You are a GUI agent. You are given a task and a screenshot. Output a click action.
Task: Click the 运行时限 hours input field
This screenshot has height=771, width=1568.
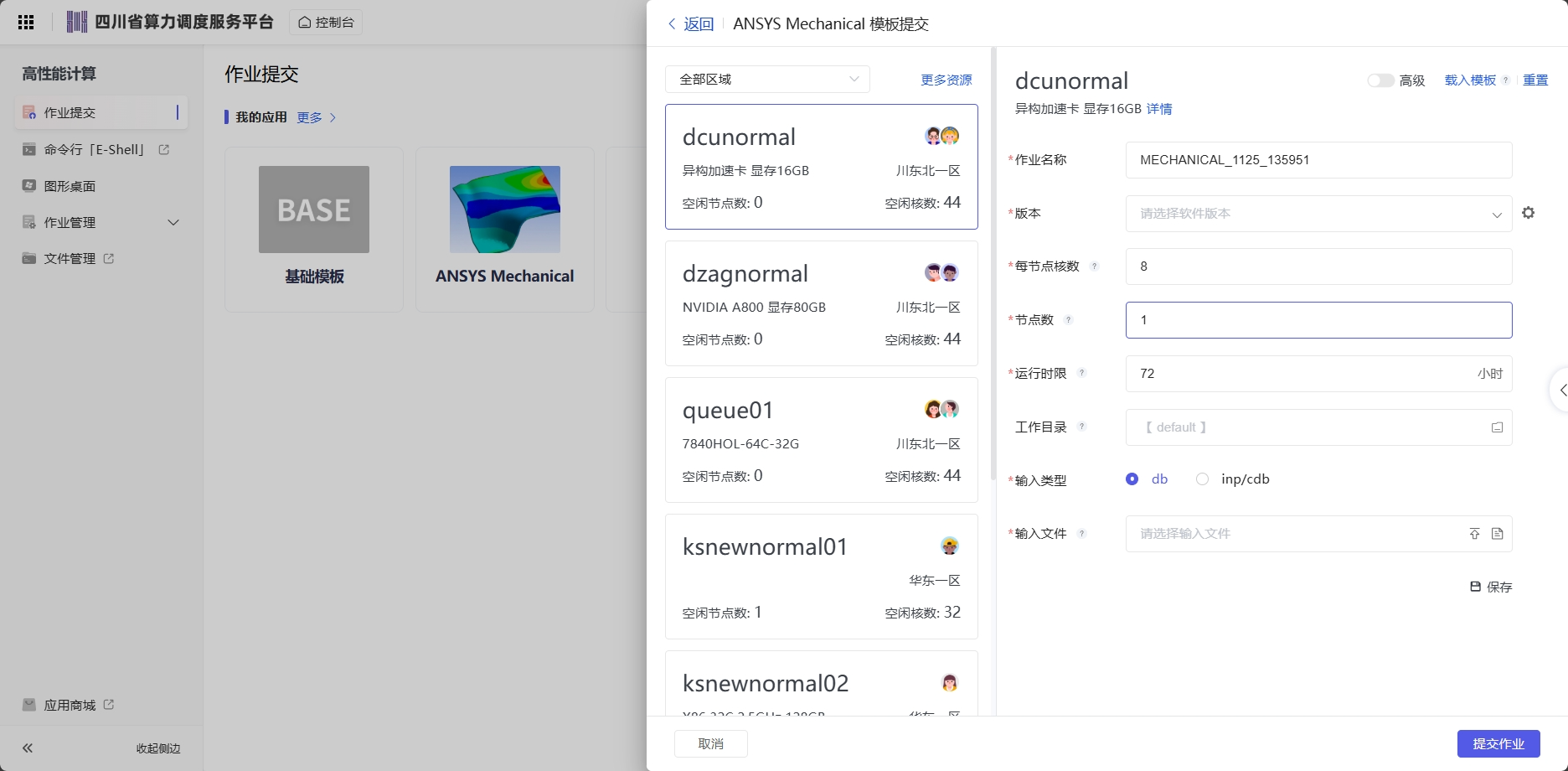(1318, 374)
